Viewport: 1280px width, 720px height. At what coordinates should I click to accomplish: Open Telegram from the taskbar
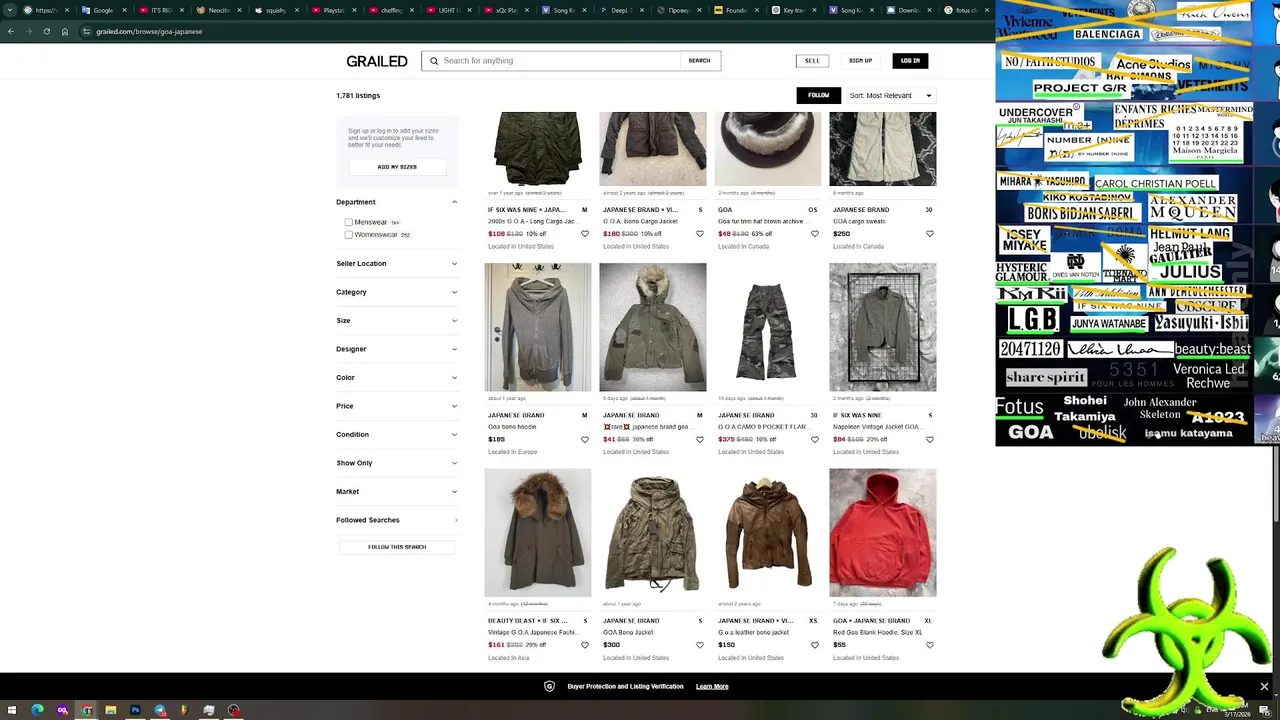[x=160, y=710]
